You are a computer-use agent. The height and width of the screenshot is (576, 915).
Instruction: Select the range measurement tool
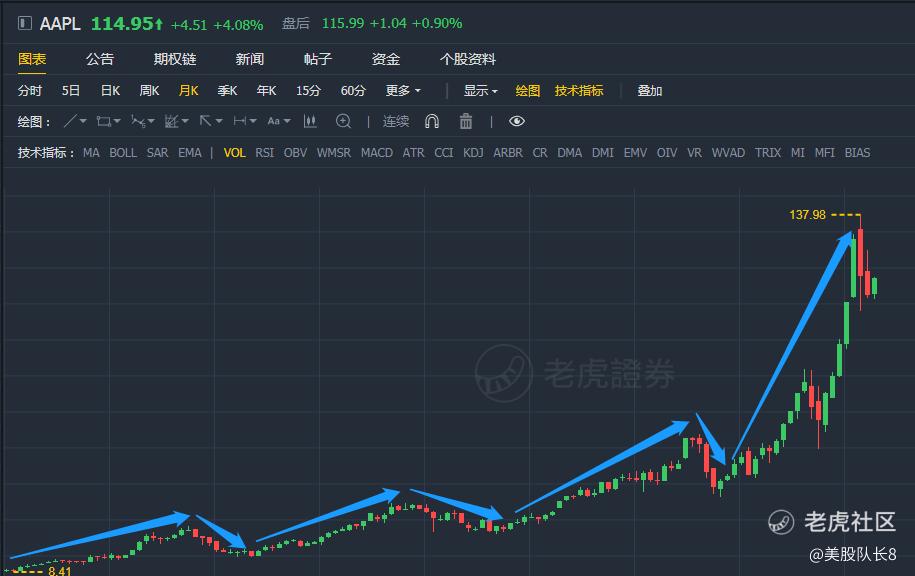239,121
